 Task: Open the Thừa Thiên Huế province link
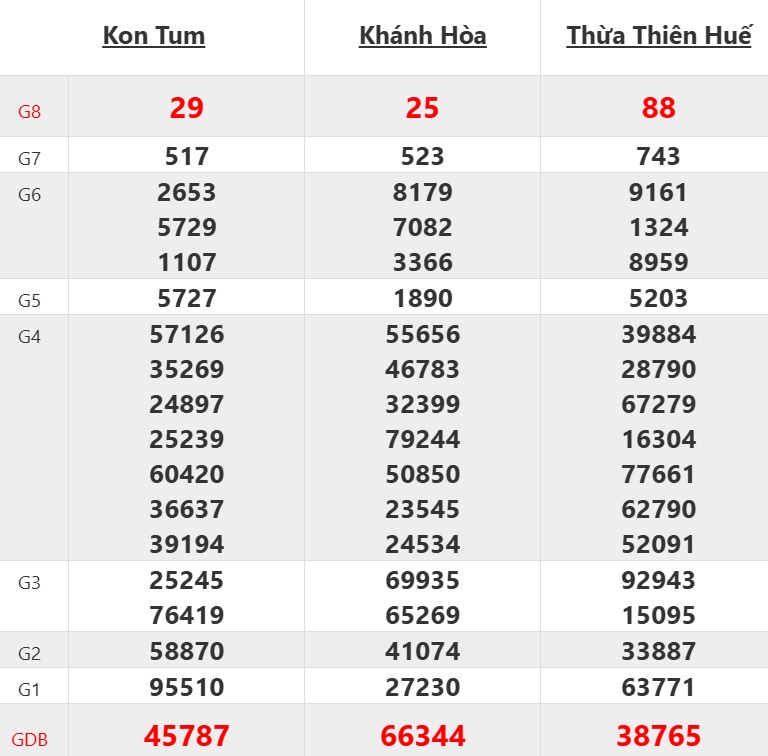pyautogui.click(x=658, y=36)
